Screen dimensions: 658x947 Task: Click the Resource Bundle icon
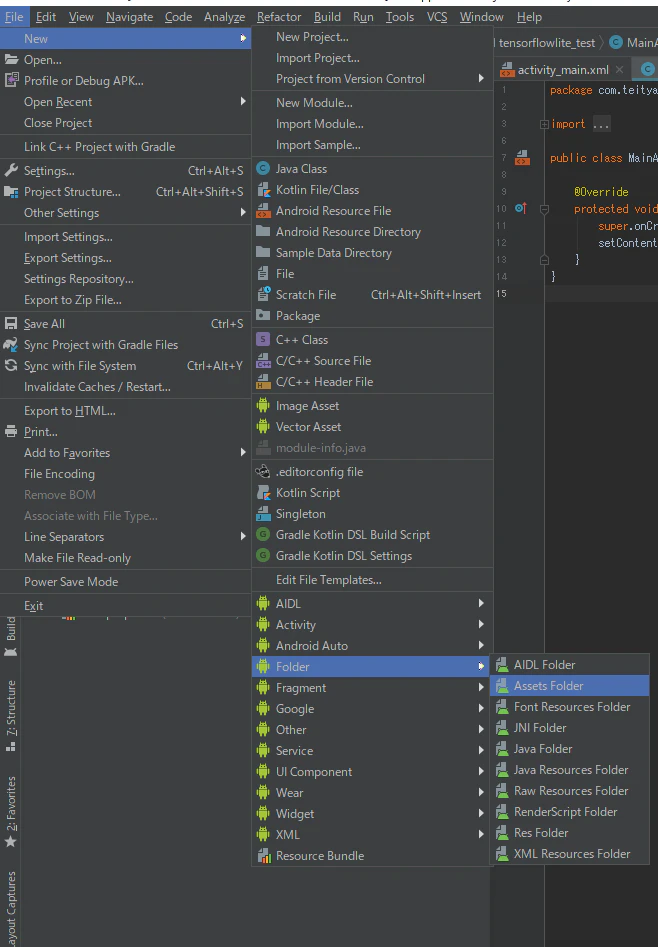(263, 856)
